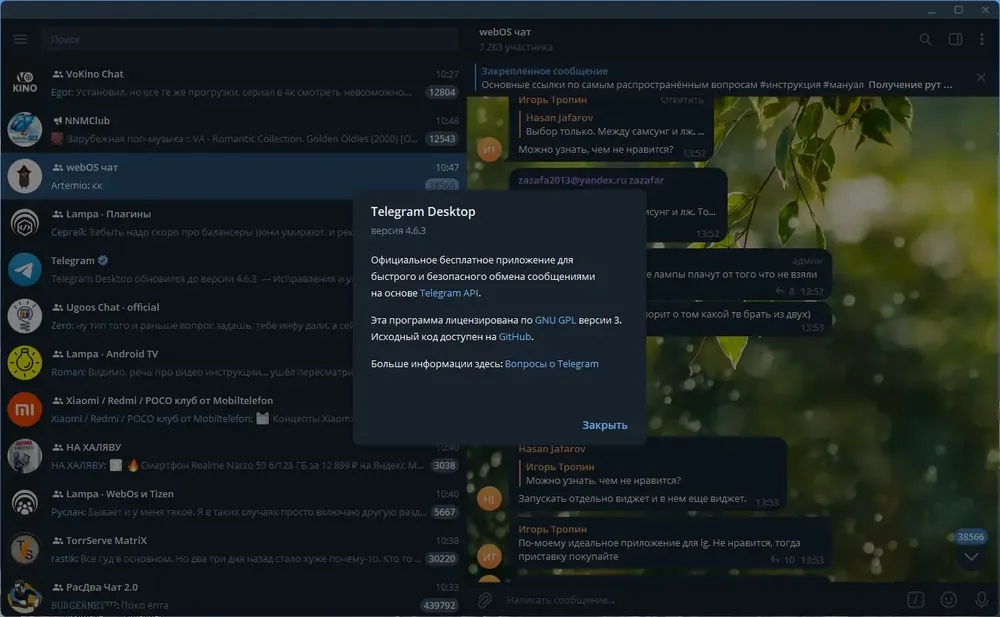This screenshot has width=1000, height=617.
Task: Open Вопросы о Telegram link
Action: point(552,364)
